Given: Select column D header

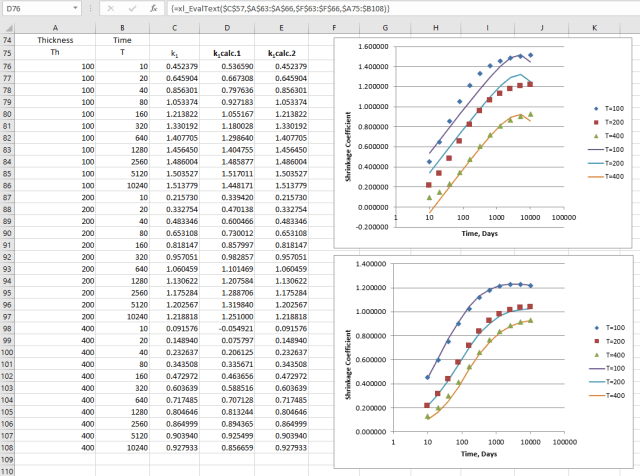Looking at the screenshot, I should pos(229,27).
